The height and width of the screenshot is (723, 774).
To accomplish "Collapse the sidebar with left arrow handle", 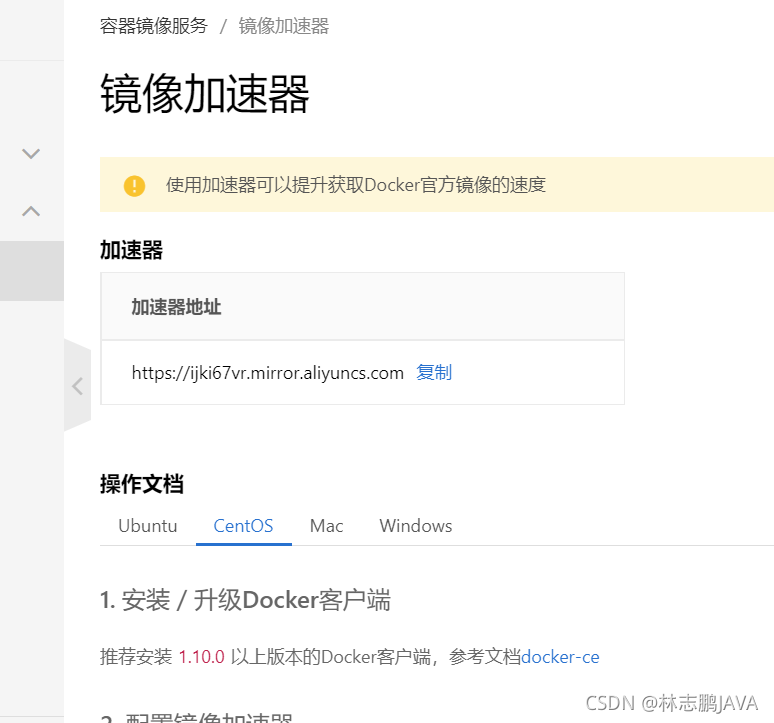I will coord(77,386).
